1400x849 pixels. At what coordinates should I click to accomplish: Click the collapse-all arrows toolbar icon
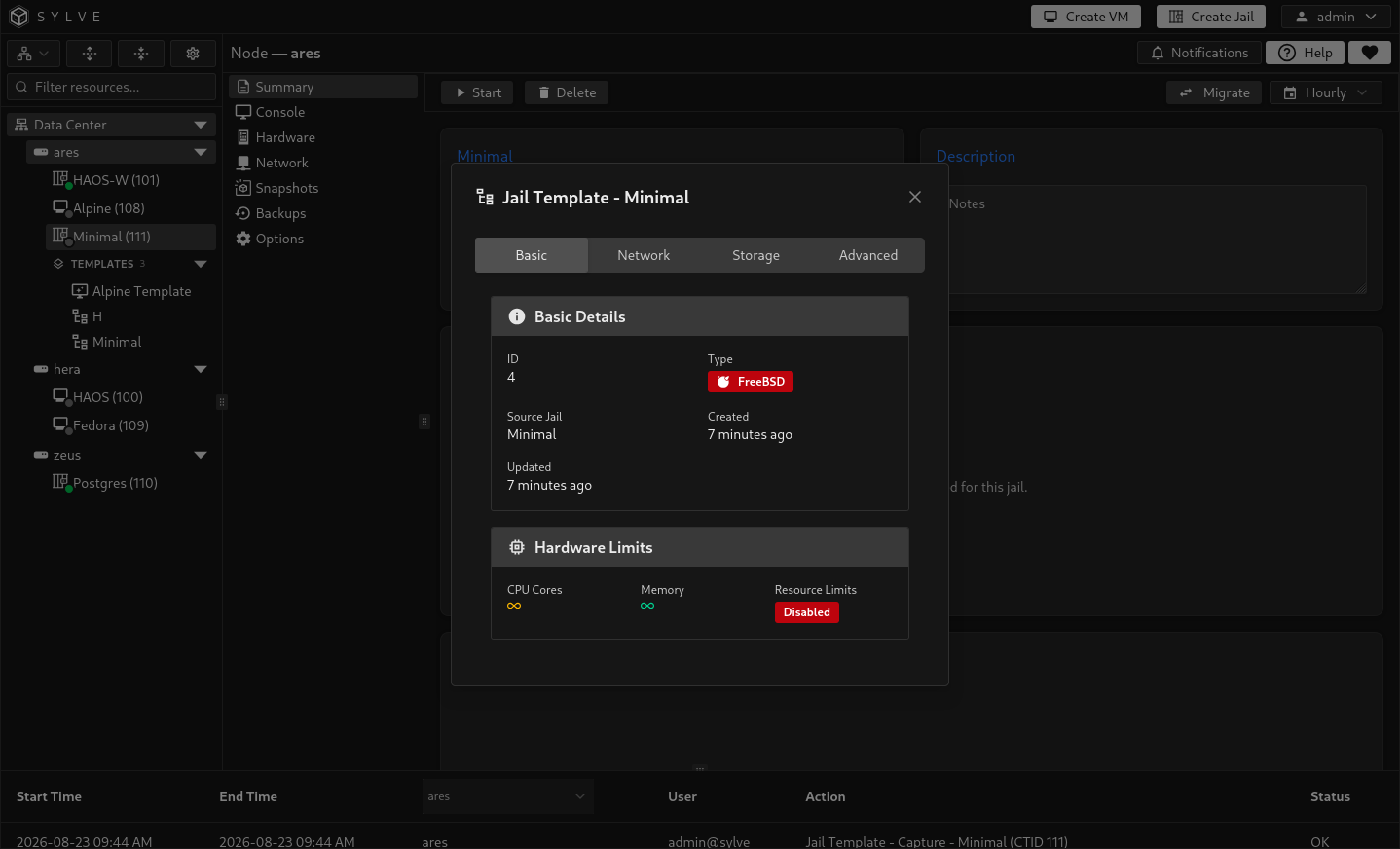tap(141, 54)
